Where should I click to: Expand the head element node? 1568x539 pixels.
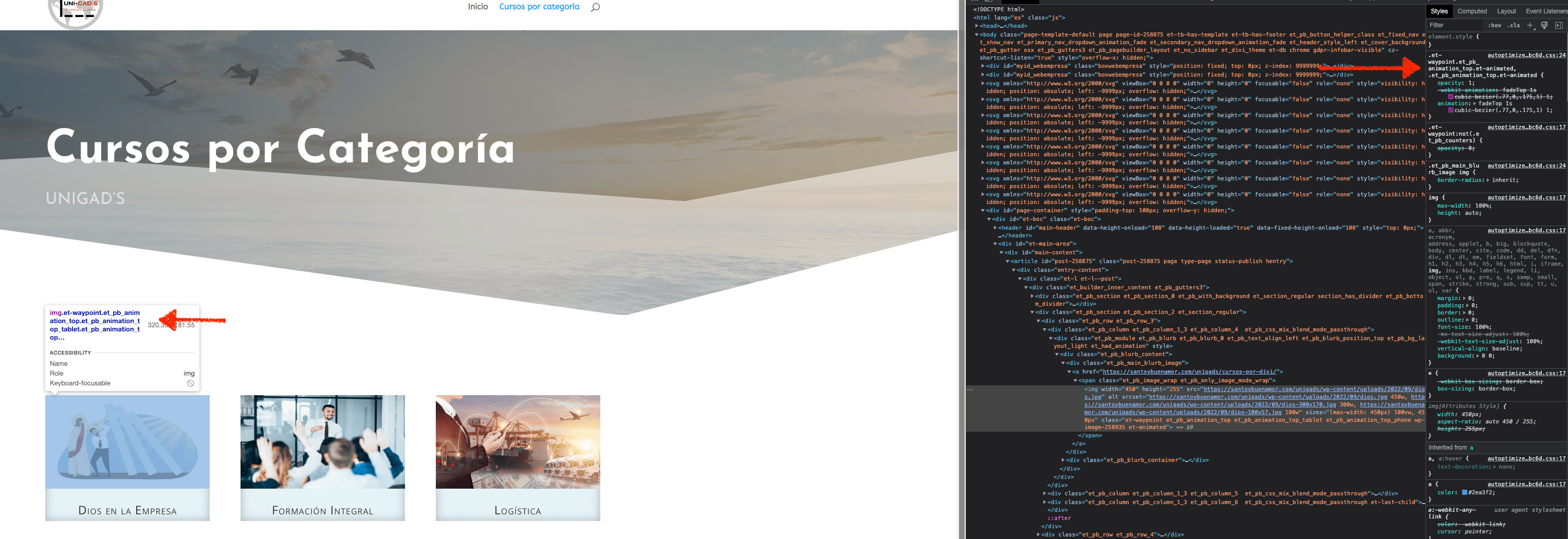pyautogui.click(x=977, y=26)
